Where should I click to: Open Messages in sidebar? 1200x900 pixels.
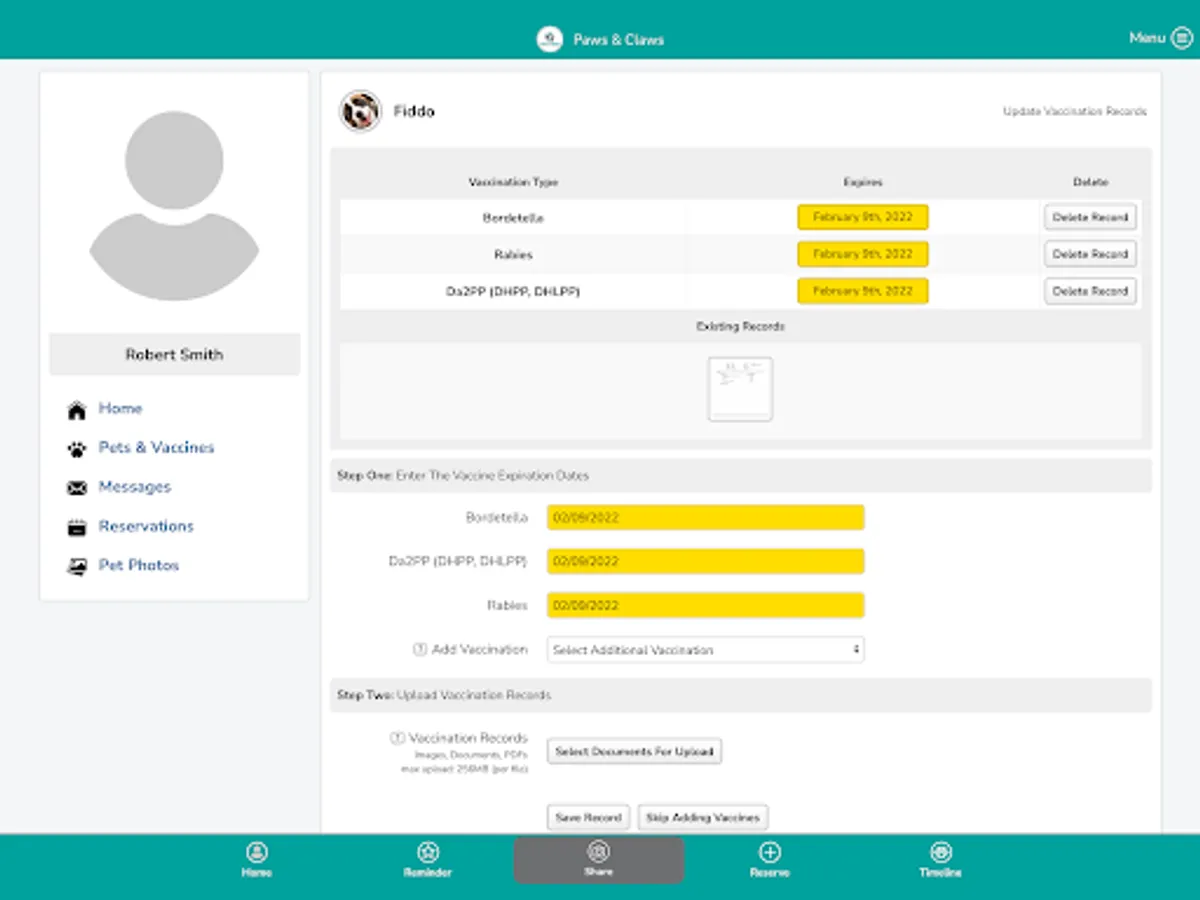tap(134, 487)
